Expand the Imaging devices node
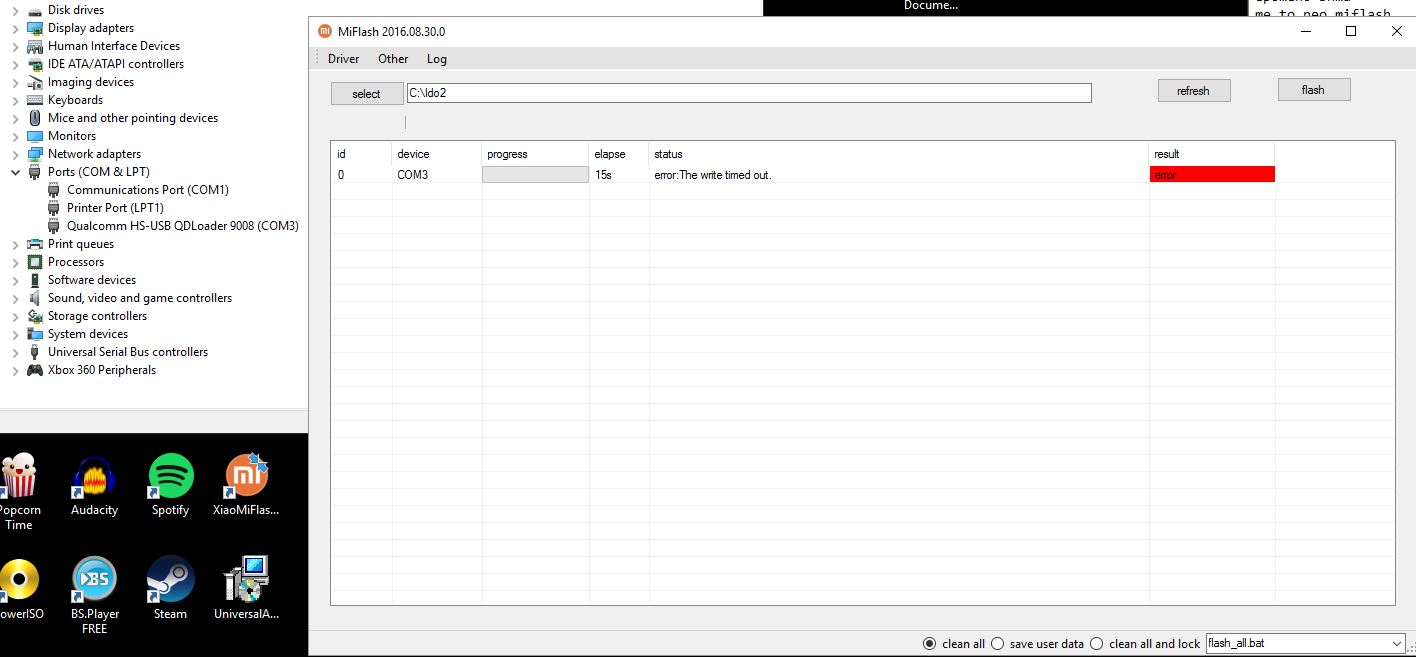The width and height of the screenshot is (1416, 657). coord(15,82)
